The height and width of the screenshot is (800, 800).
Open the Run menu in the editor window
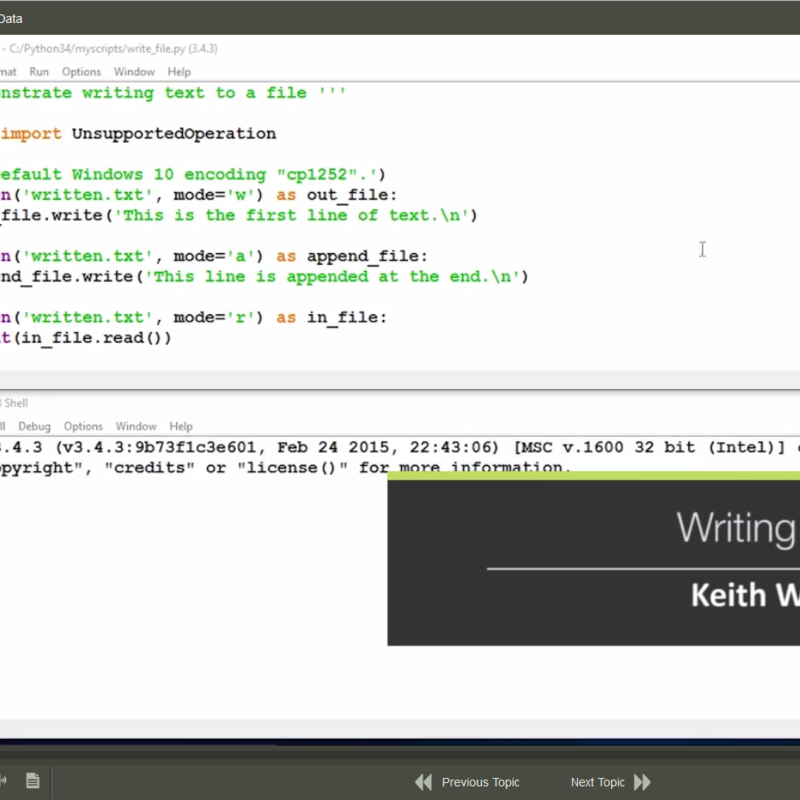tap(39, 72)
